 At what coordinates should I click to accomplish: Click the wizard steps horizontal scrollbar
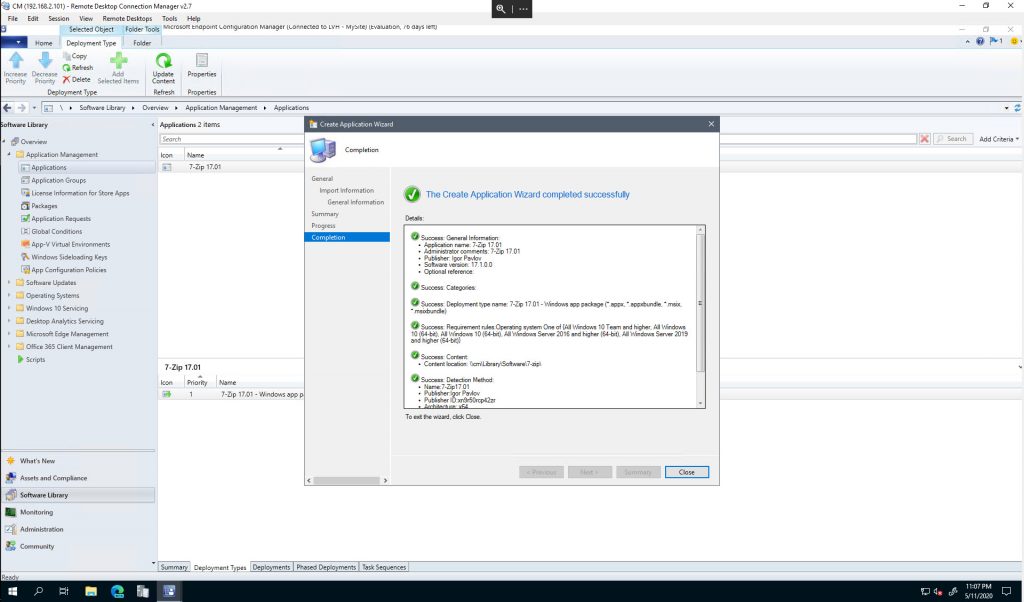click(x=347, y=481)
